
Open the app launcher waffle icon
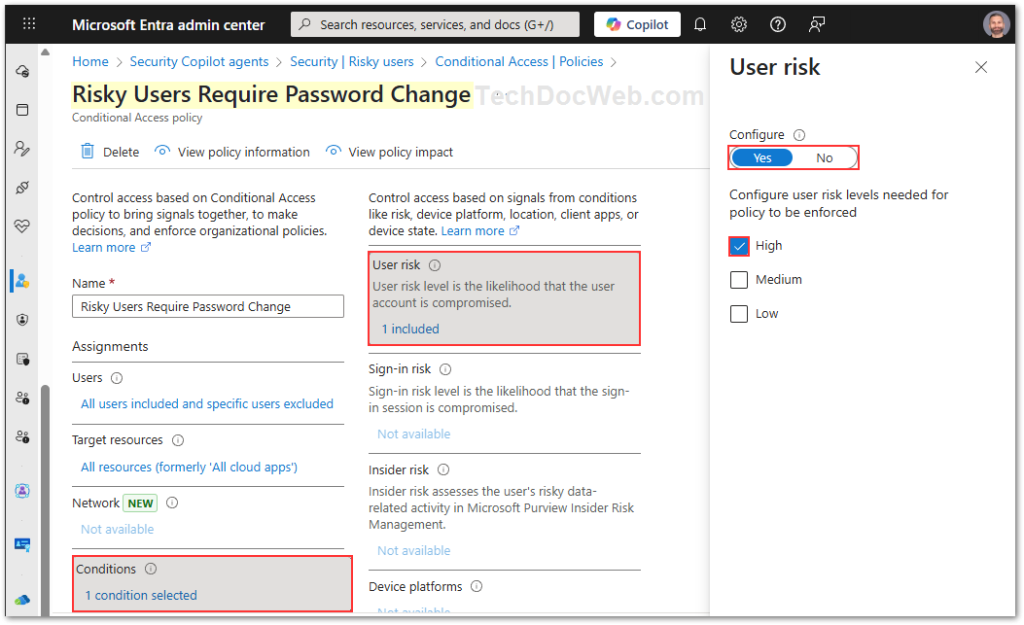tap(29, 24)
